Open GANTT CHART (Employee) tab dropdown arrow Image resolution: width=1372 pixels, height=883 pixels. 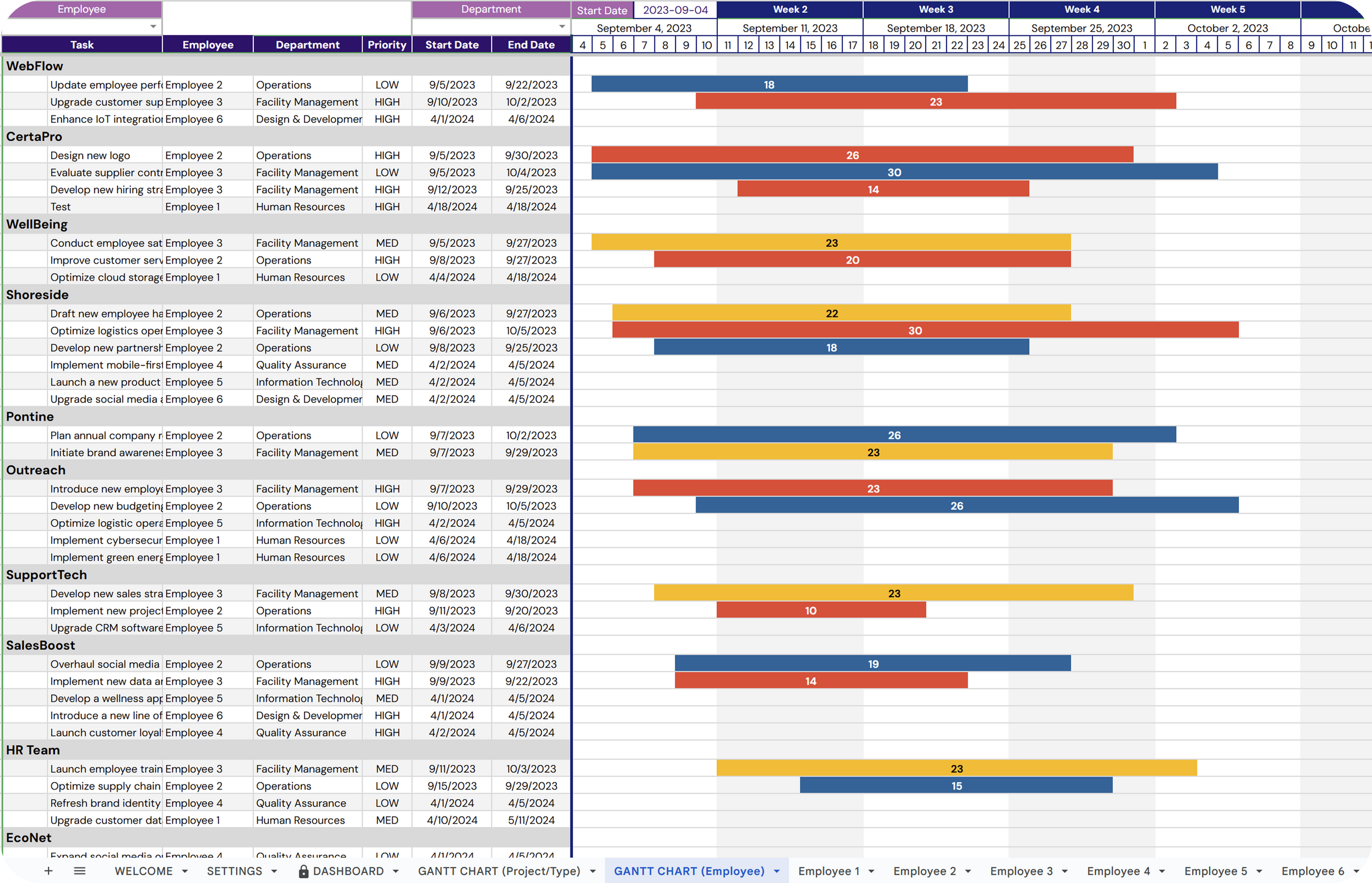coord(777,871)
